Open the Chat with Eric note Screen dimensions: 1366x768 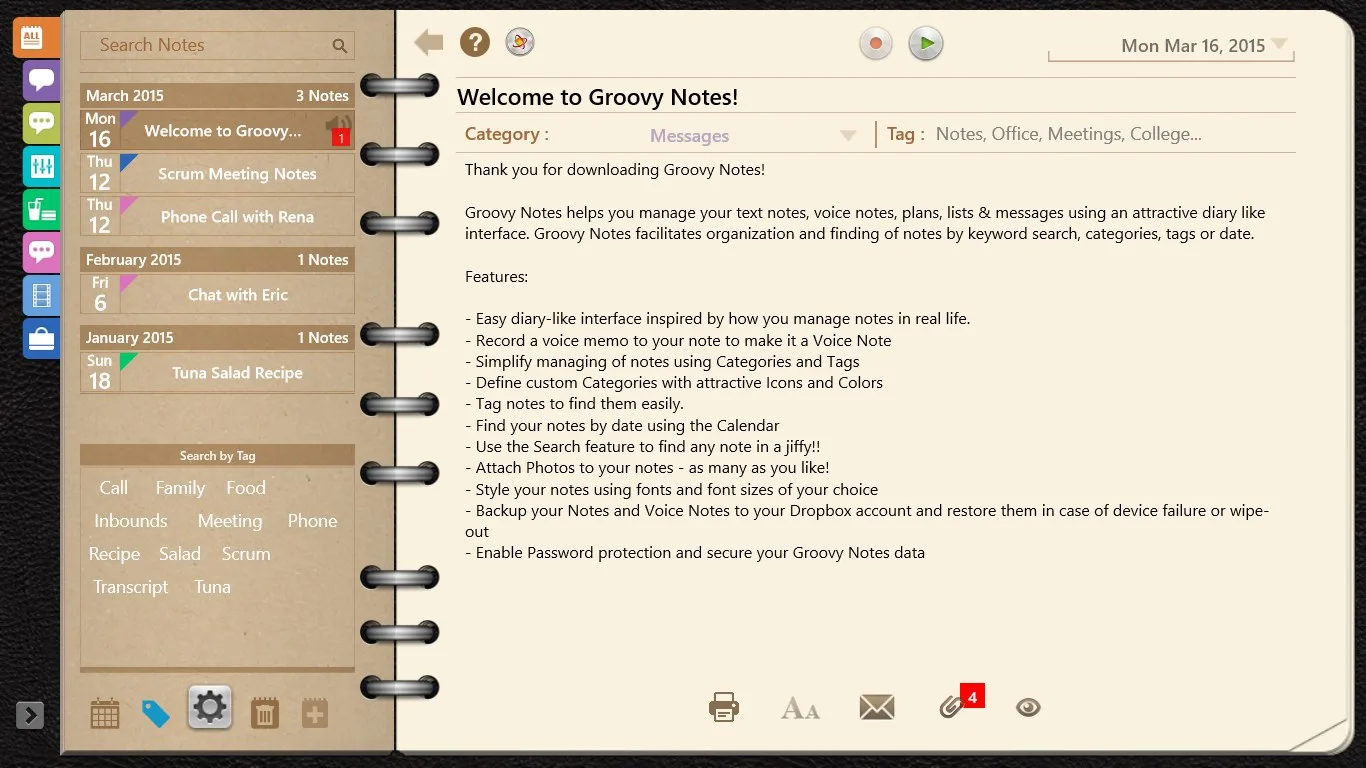tap(217, 294)
